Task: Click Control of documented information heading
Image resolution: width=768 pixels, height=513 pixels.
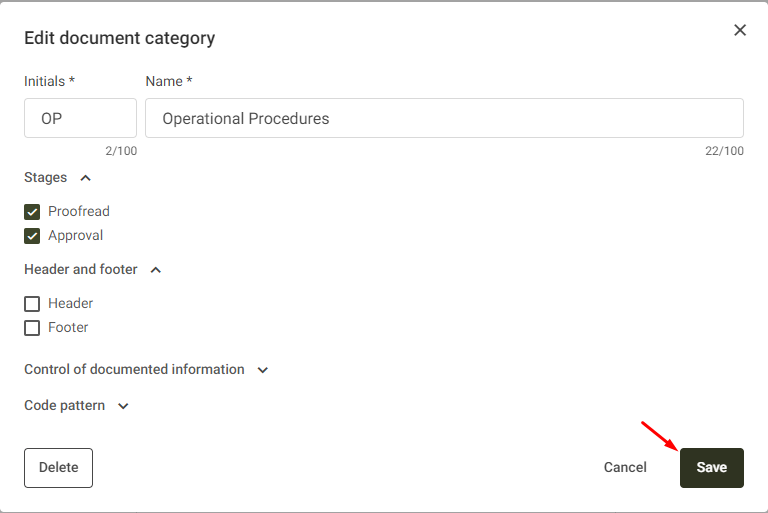Action: tap(134, 370)
